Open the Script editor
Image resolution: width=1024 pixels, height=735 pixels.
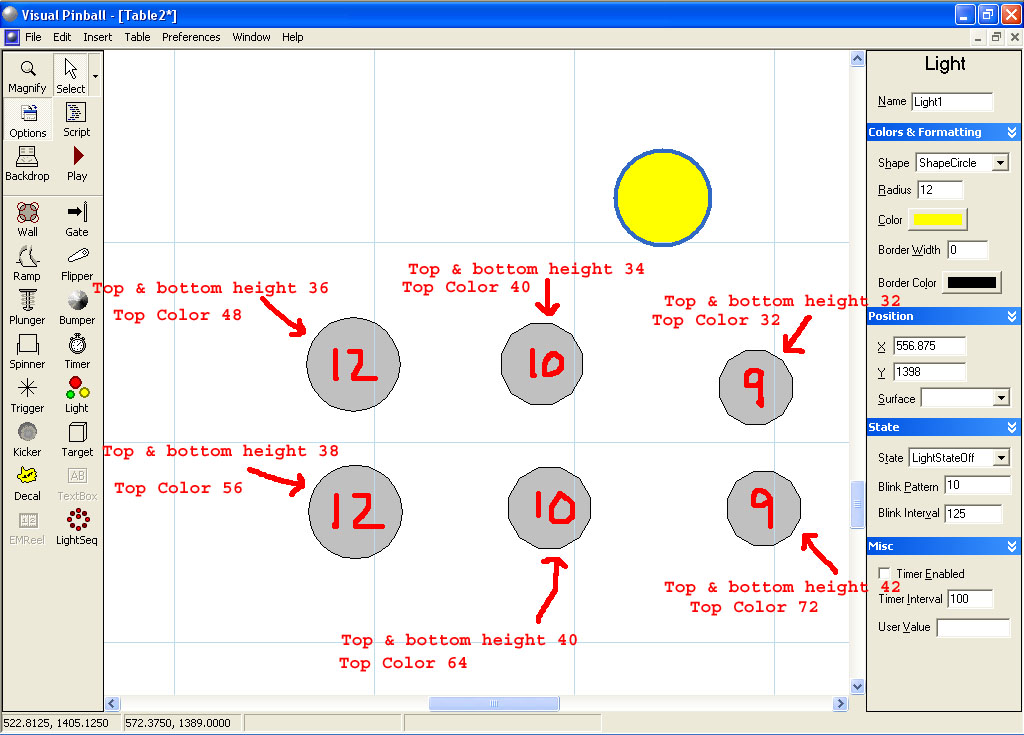coord(77,119)
